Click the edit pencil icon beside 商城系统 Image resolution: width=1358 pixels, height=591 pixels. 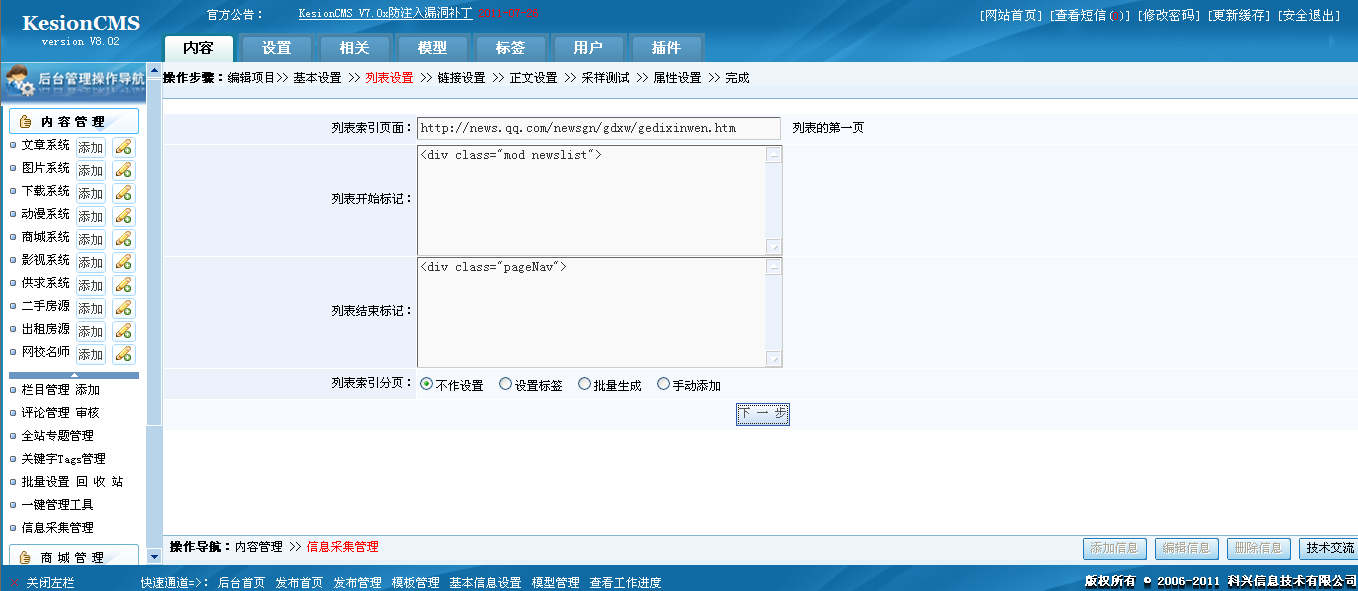[123, 239]
